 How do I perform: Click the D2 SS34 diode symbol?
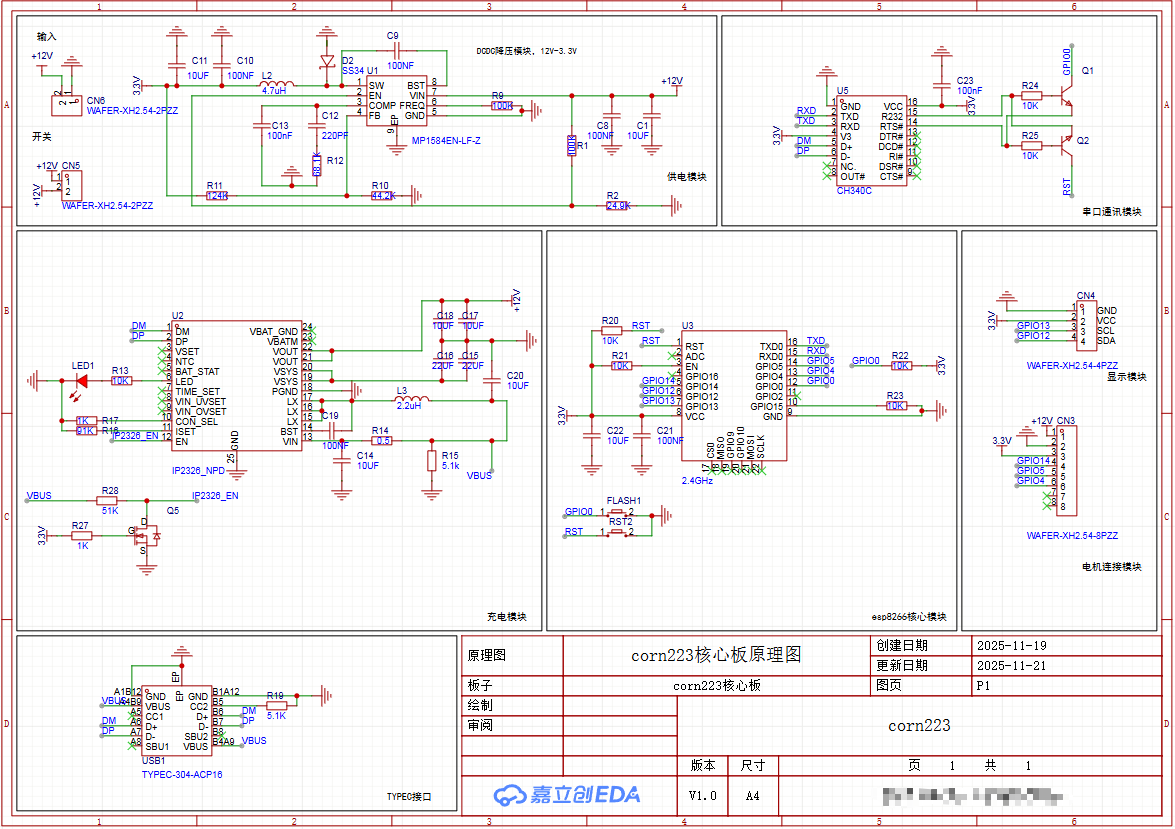click(326, 61)
